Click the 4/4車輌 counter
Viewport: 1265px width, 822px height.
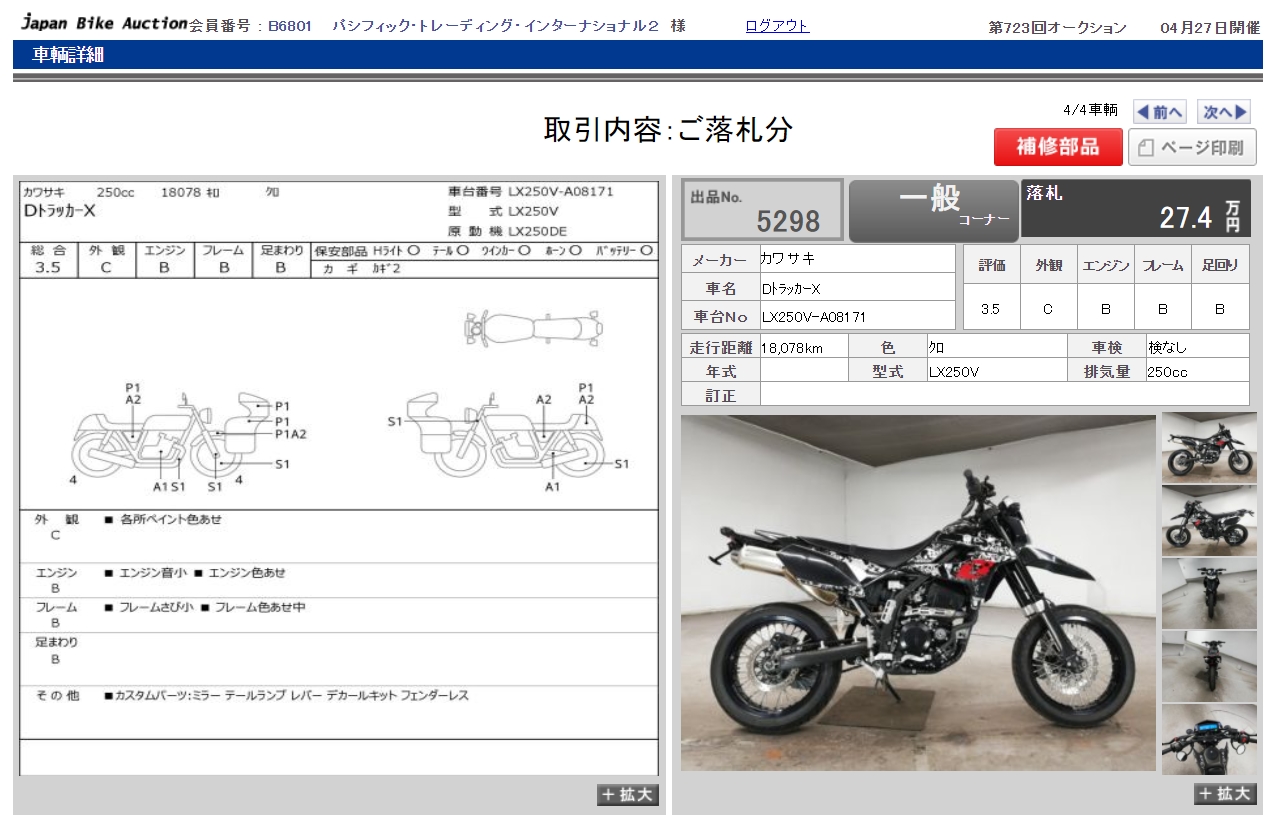coord(1090,110)
